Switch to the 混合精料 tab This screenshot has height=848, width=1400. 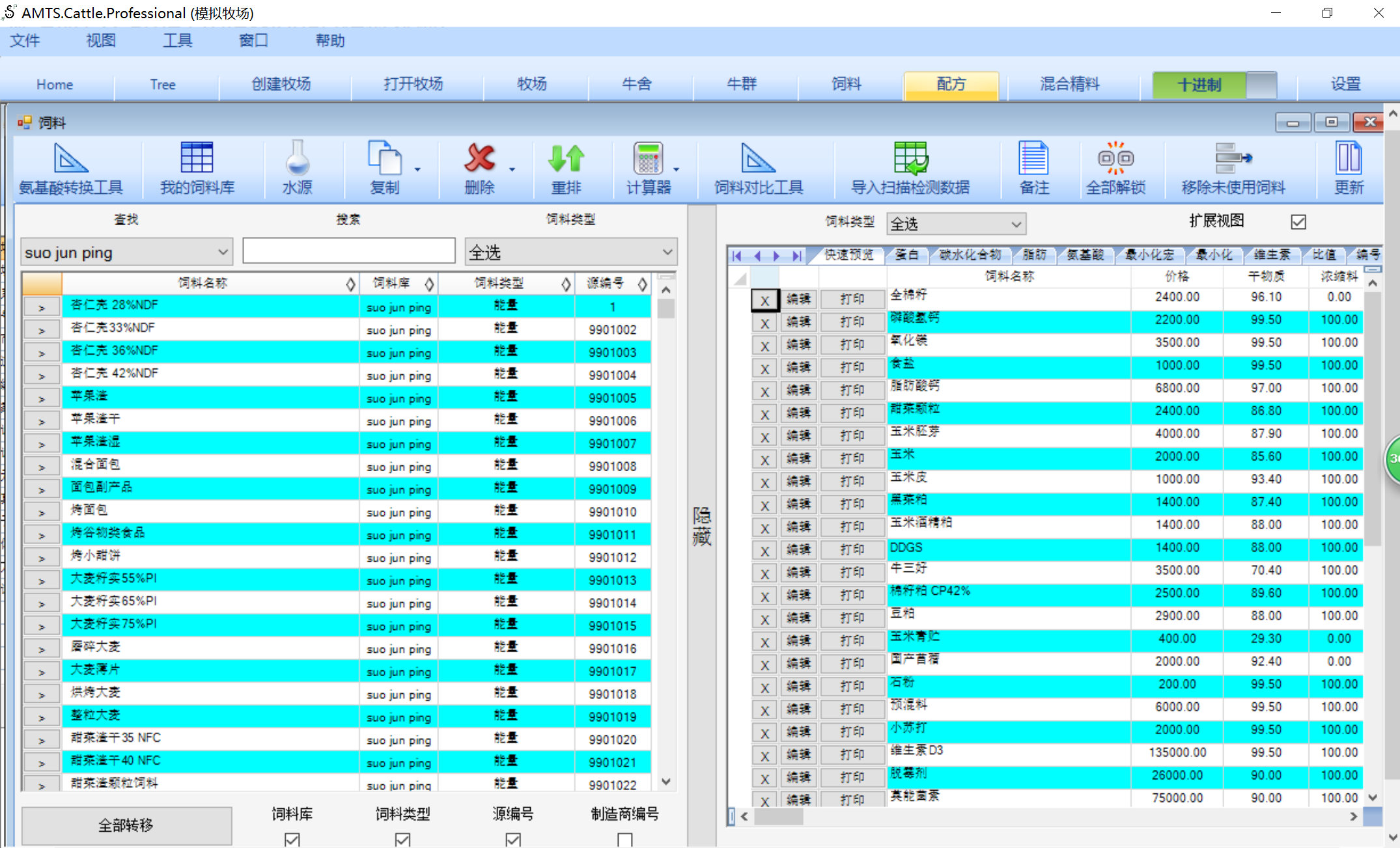coord(1069,85)
